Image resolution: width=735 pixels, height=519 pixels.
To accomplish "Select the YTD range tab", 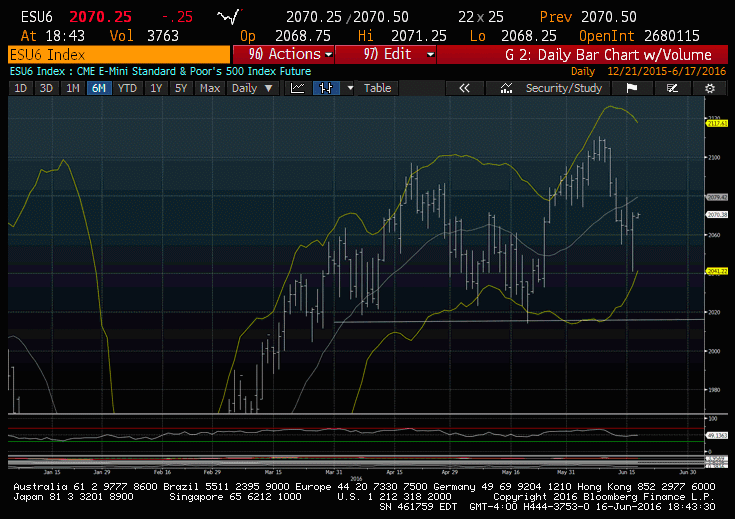I will pos(127,88).
